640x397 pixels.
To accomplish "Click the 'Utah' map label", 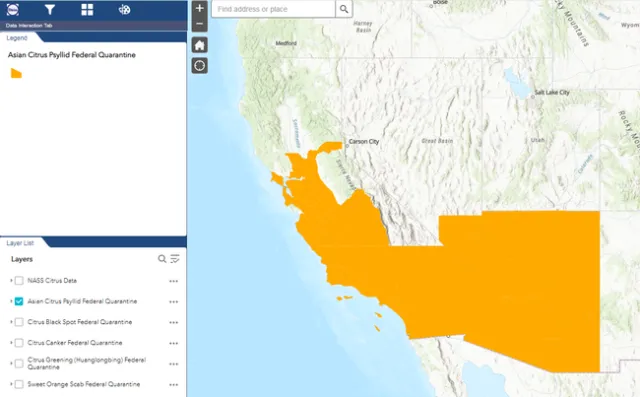I will click(538, 140).
